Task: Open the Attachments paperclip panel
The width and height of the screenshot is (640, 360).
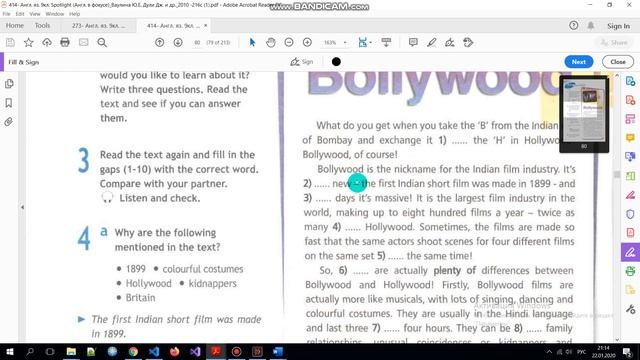Action: [9, 122]
